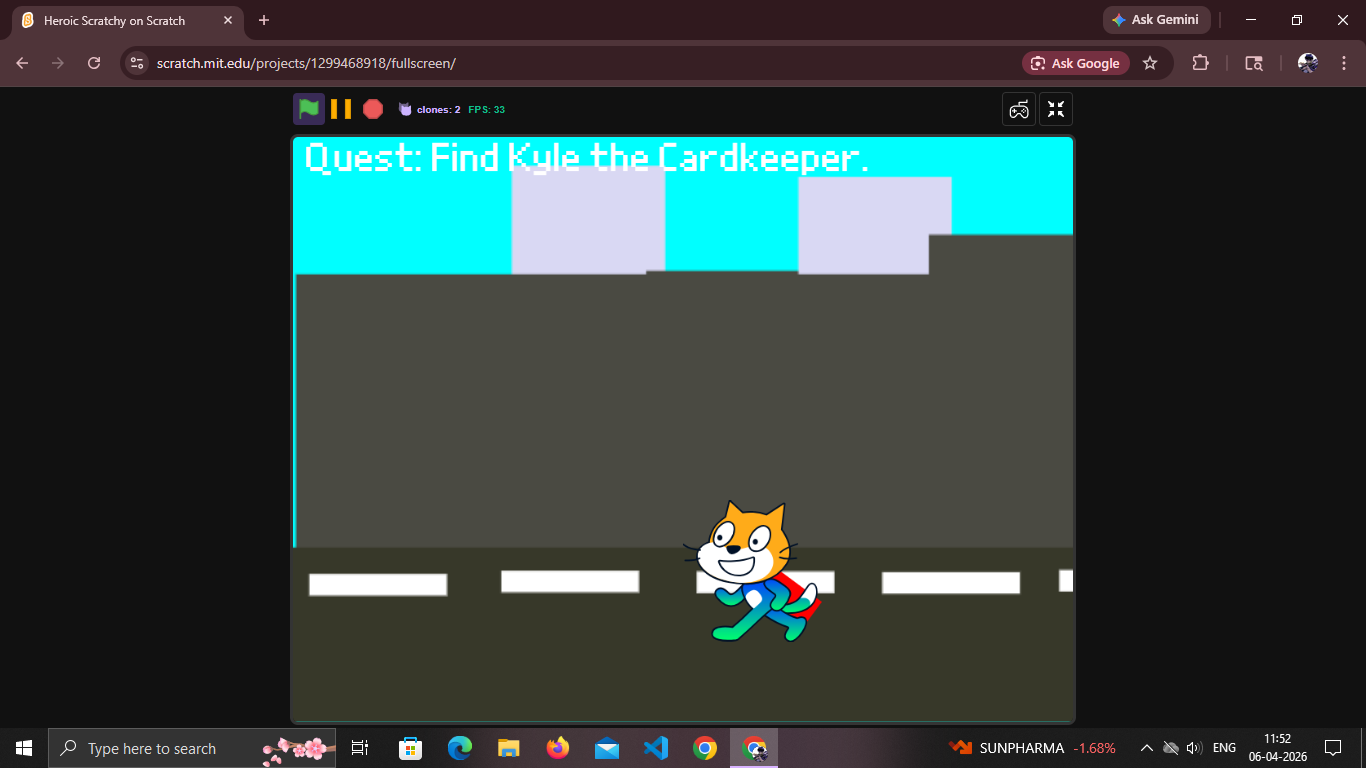This screenshot has width=1366, height=768.
Task: Open the Chrome profile avatar
Action: pyautogui.click(x=1308, y=63)
